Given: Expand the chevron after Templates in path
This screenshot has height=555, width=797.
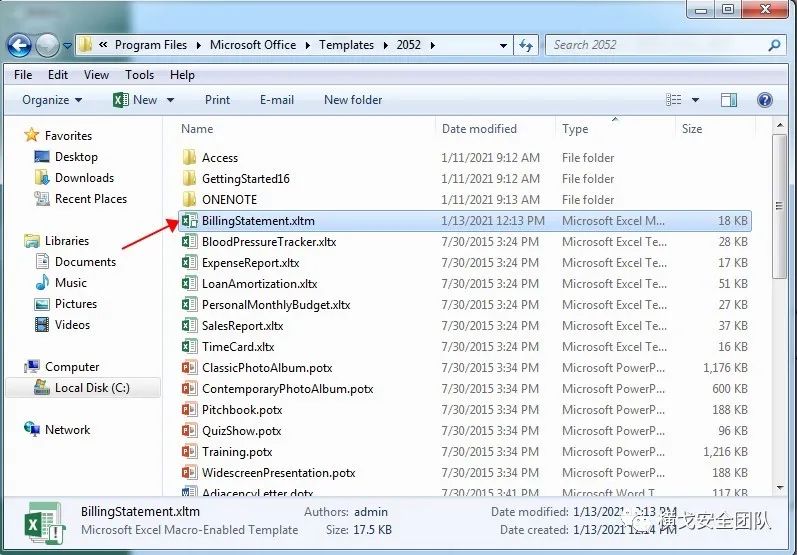Looking at the screenshot, I should [385, 45].
